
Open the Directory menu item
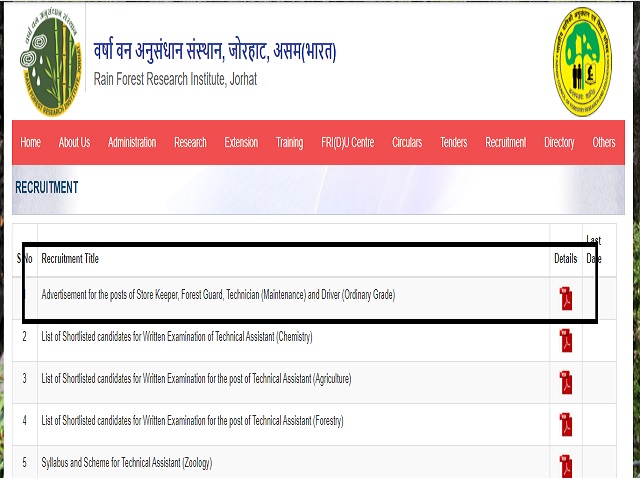[x=559, y=143]
